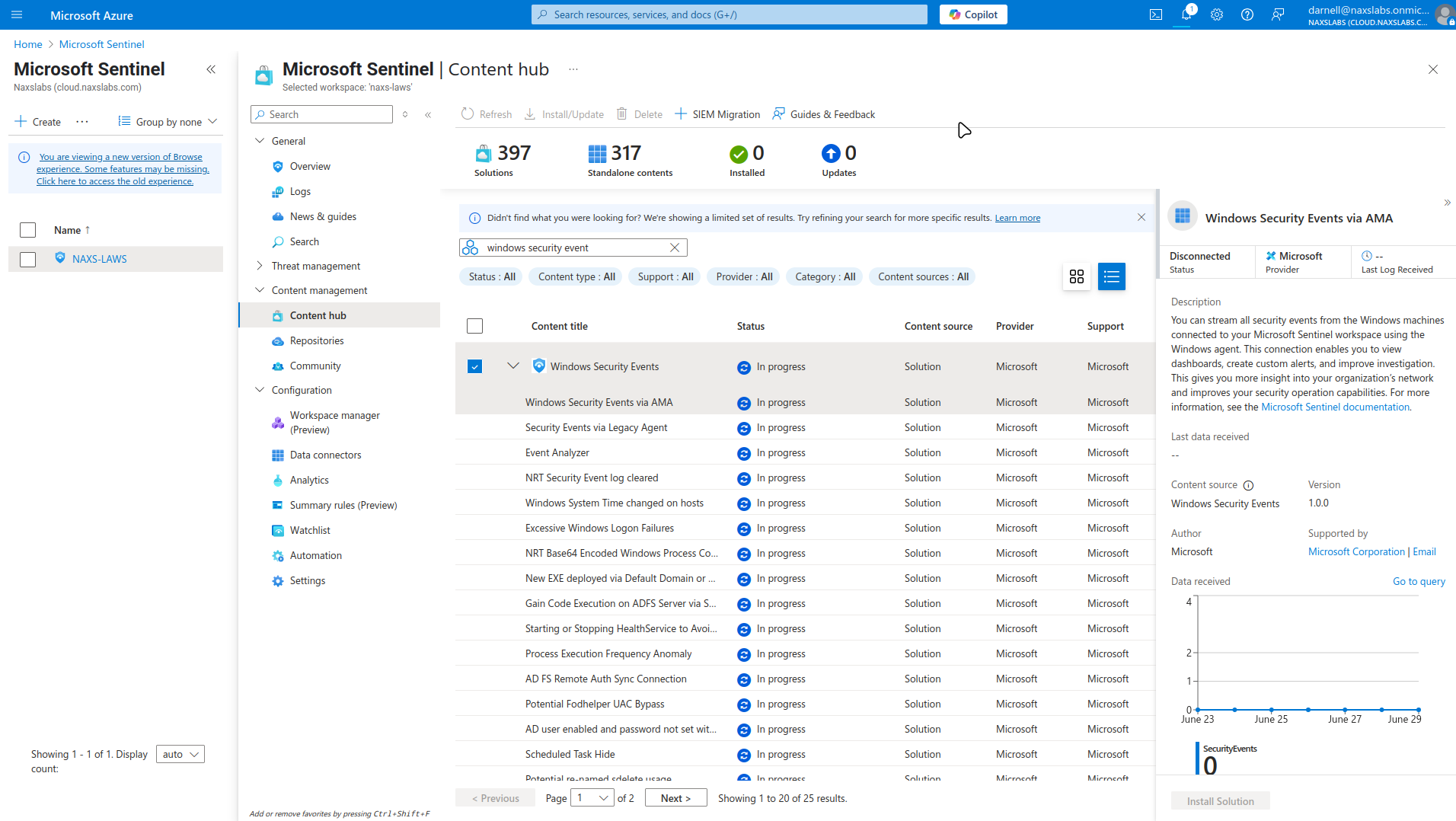
Task: Open the SIEM Migration tool
Action: [x=717, y=114]
